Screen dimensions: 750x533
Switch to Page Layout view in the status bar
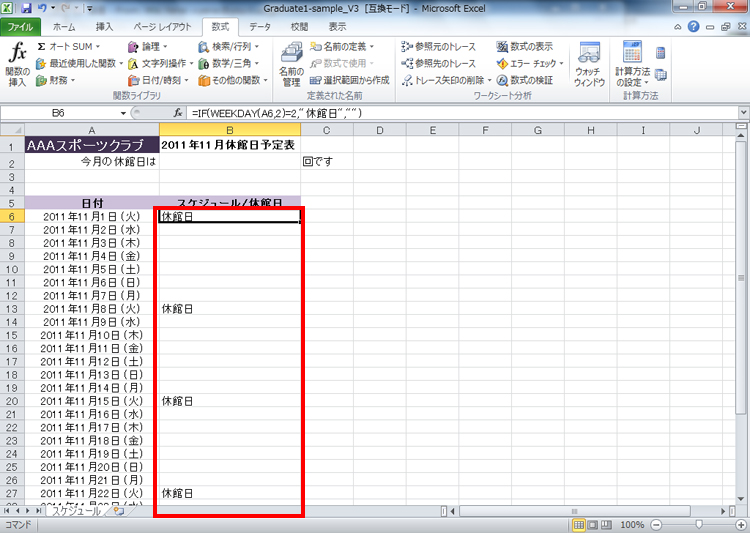click(592, 525)
